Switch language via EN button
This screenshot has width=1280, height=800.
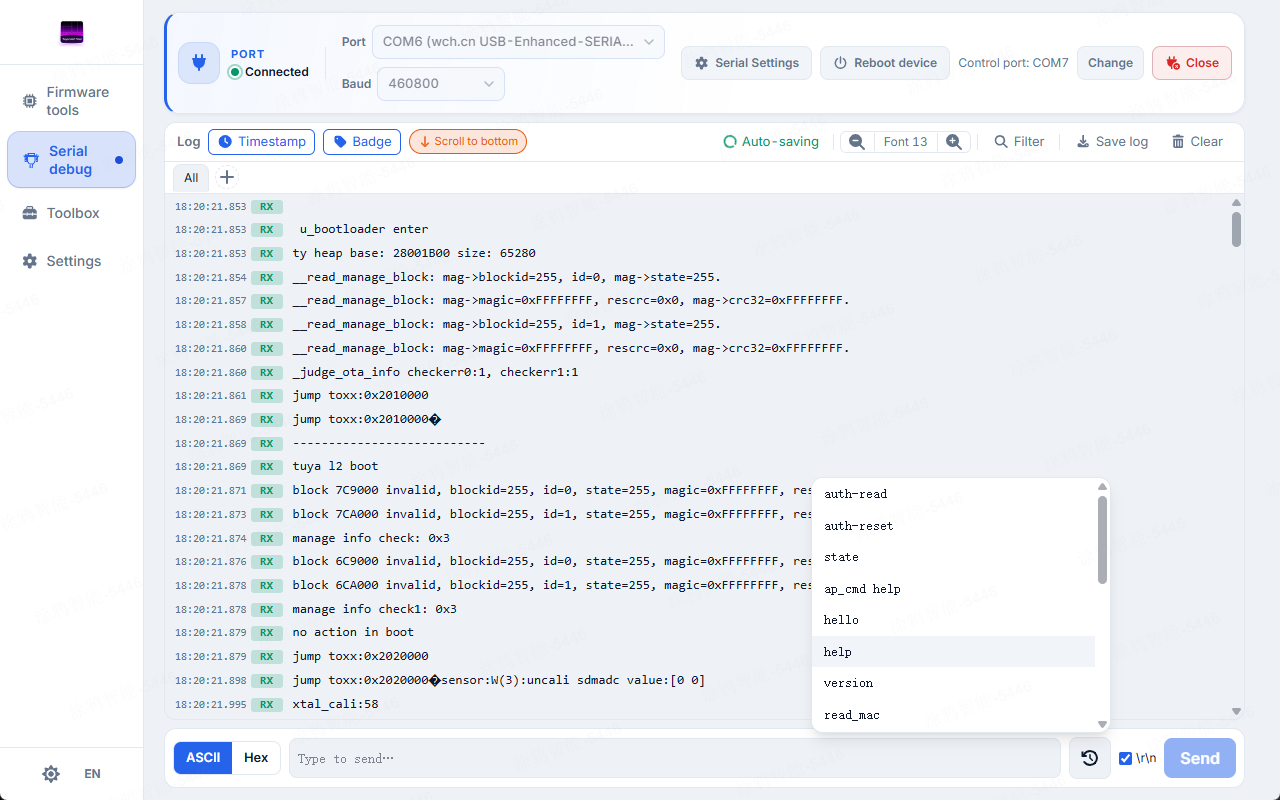(x=92, y=774)
